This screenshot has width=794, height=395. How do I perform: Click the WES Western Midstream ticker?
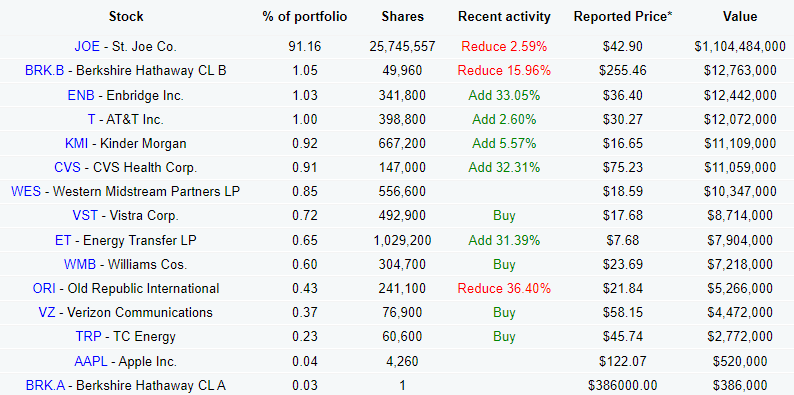[x=26, y=192]
